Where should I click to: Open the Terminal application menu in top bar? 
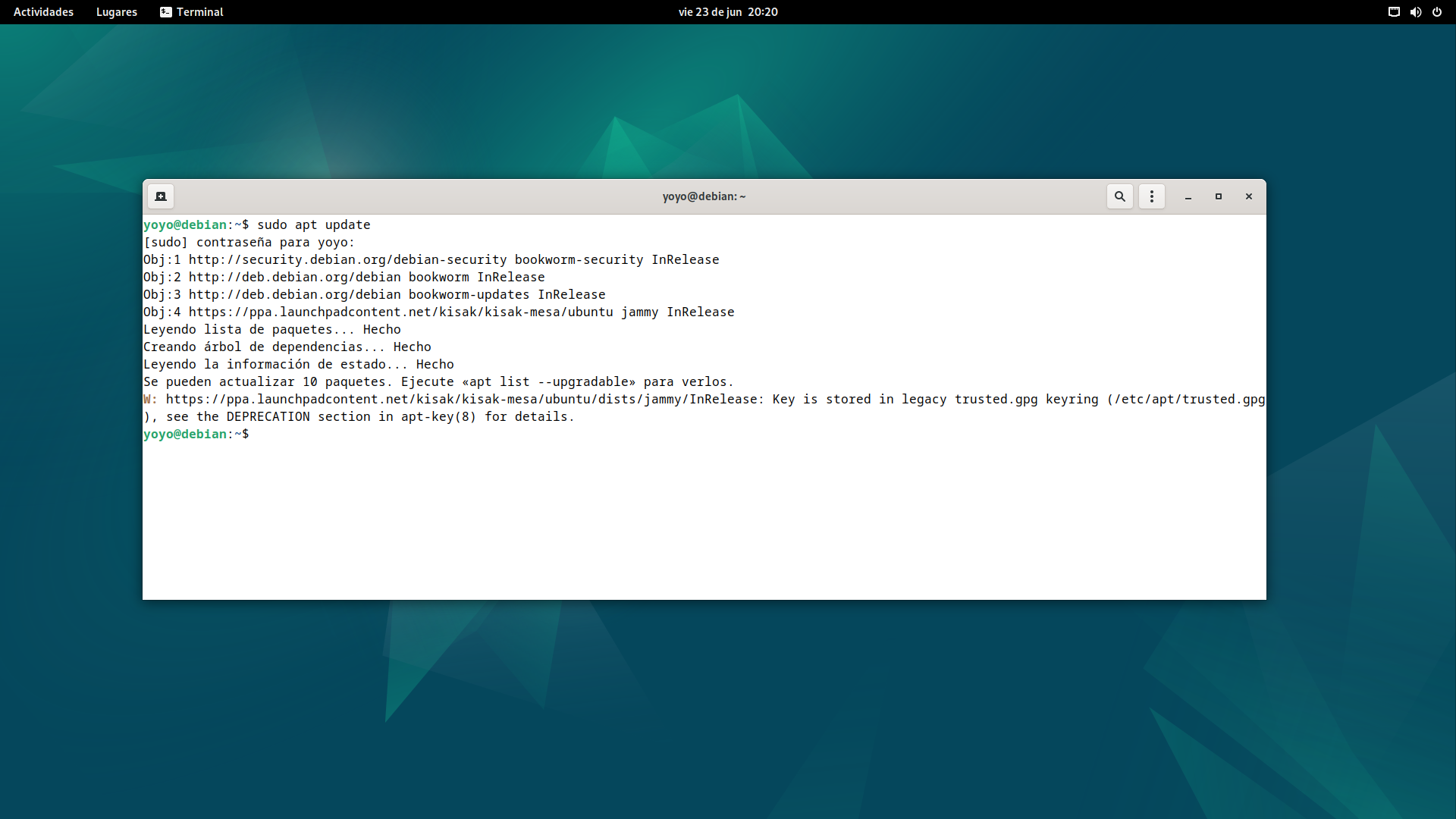[192, 12]
